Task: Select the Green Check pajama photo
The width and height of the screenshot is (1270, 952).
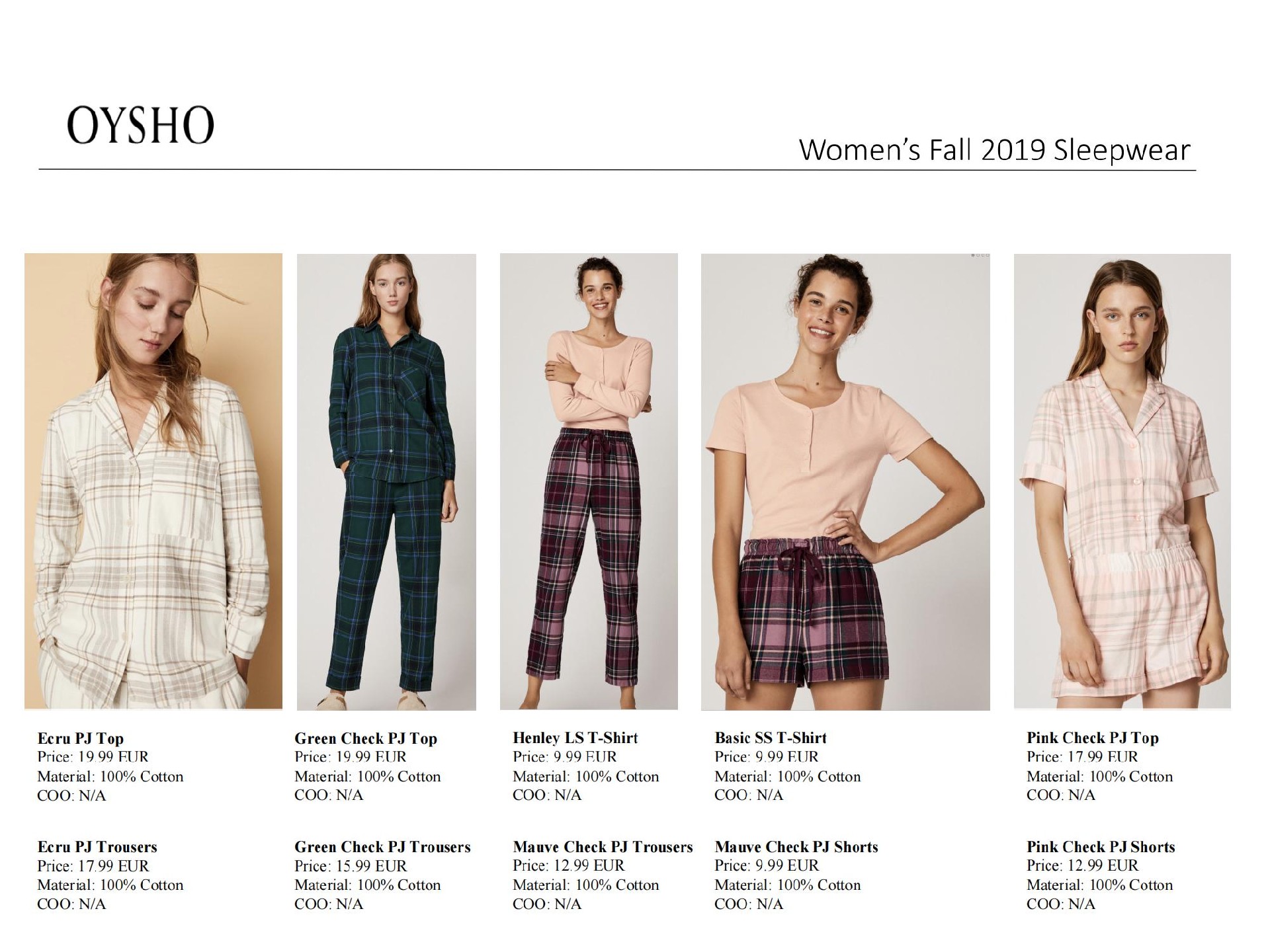Action: pos(386,482)
